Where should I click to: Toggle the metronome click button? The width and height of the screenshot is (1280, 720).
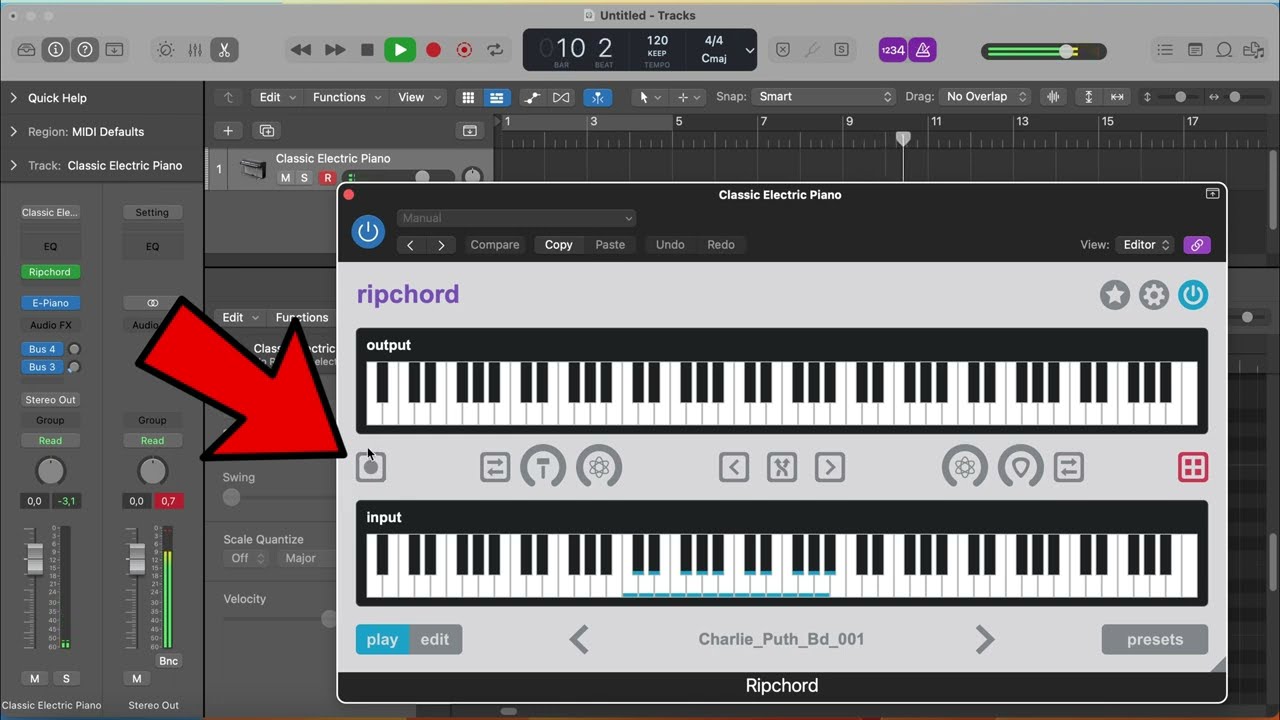(x=923, y=50)
